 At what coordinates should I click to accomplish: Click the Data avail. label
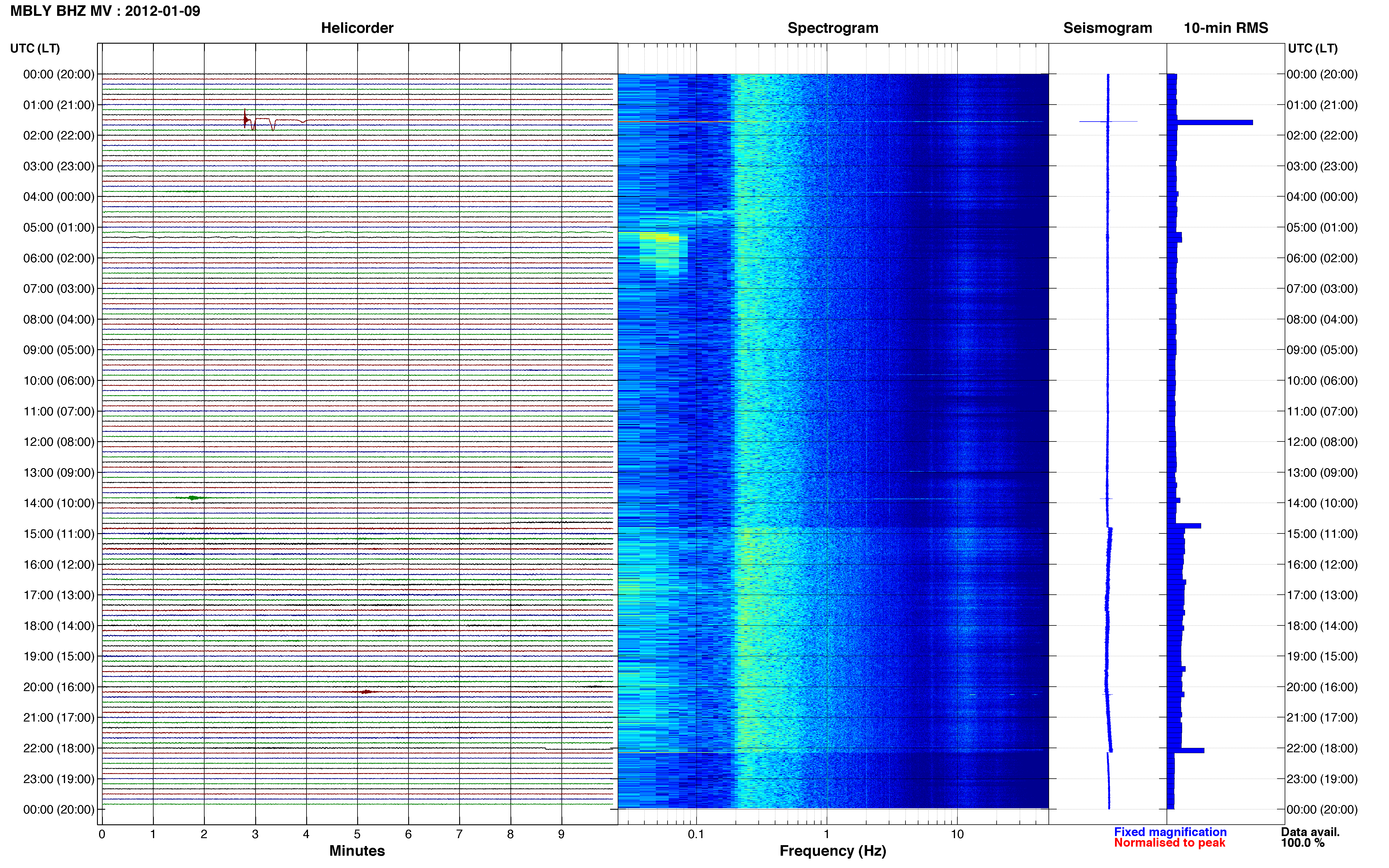1310,832
